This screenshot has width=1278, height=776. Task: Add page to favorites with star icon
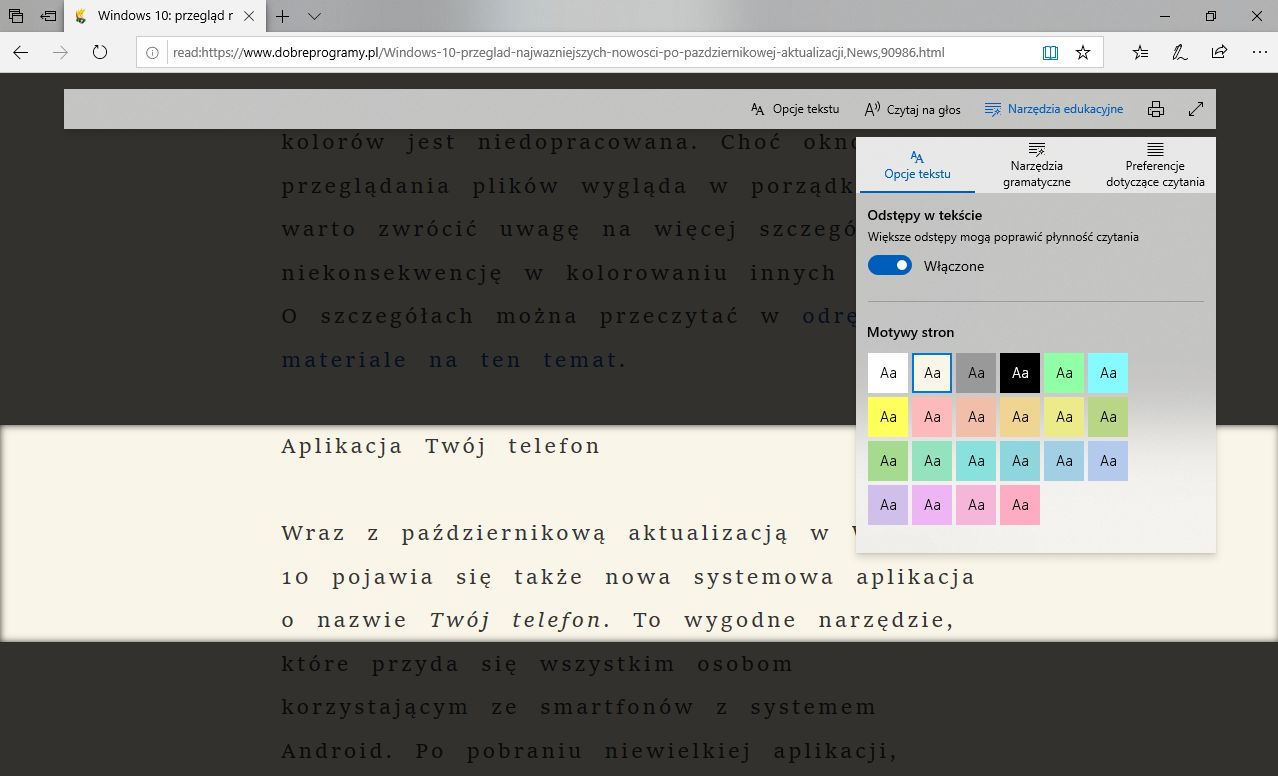[1083, 51]
